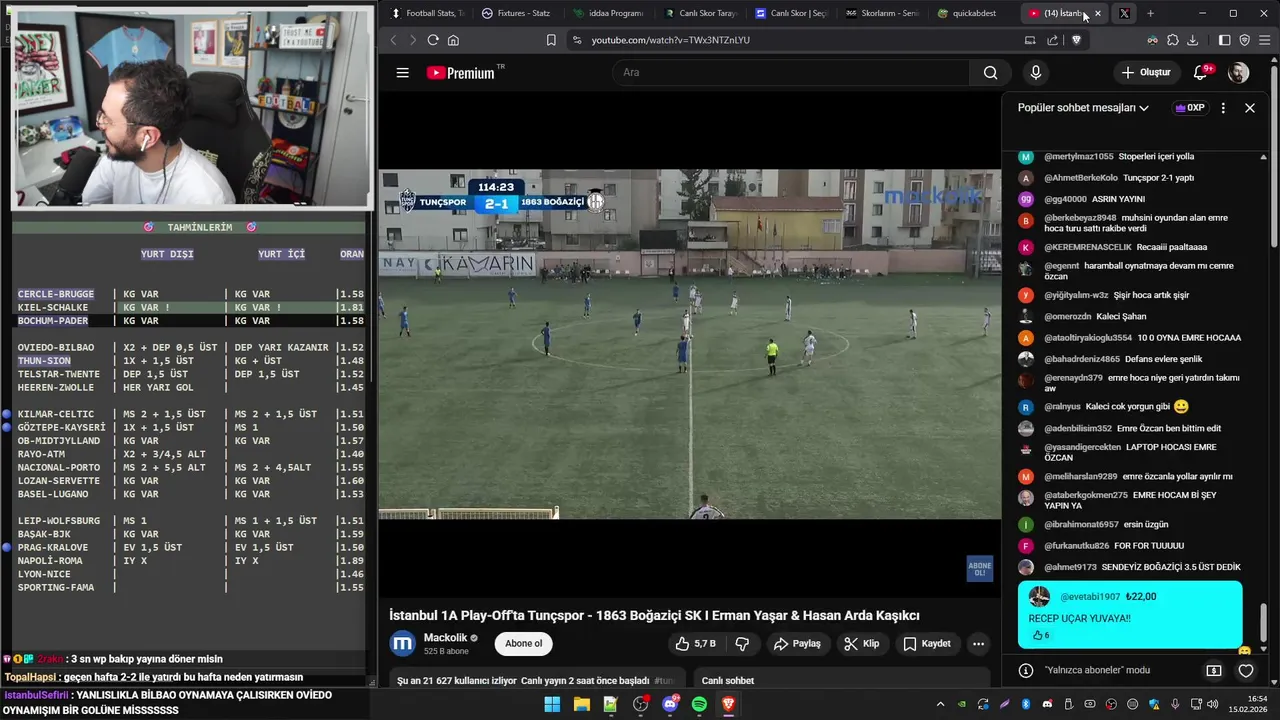Close the active YouTube tab
Screen dimensions: 1280x720
[1098, 13]
